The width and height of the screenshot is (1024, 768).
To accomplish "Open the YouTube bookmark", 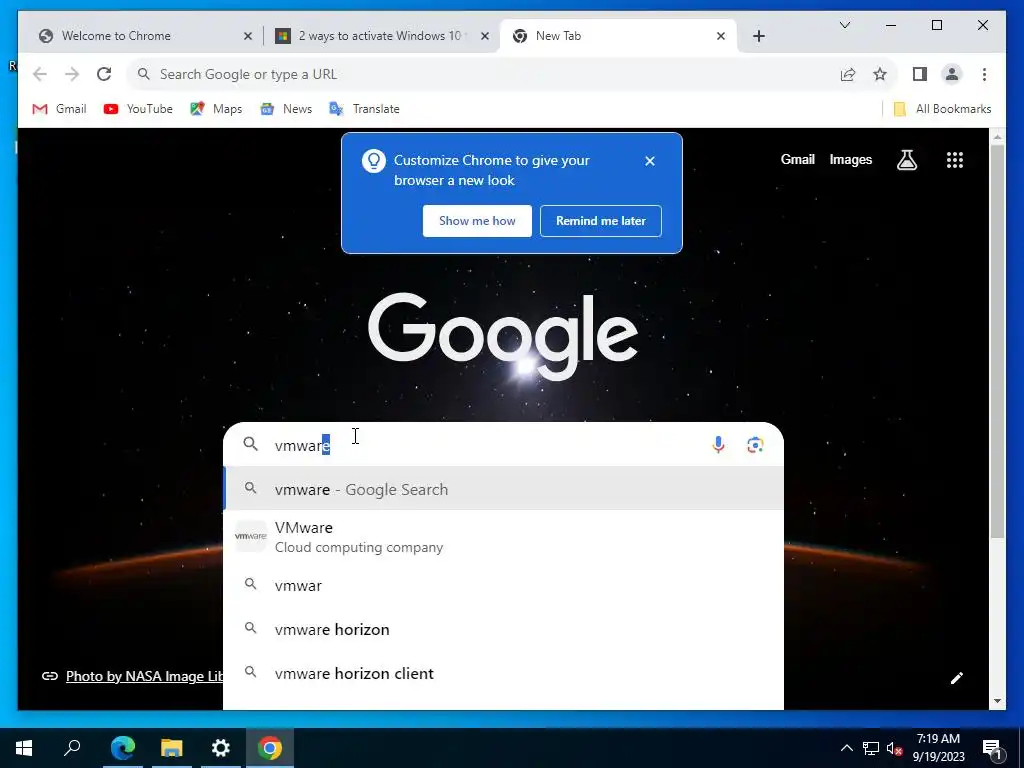I will click(138, 109).
